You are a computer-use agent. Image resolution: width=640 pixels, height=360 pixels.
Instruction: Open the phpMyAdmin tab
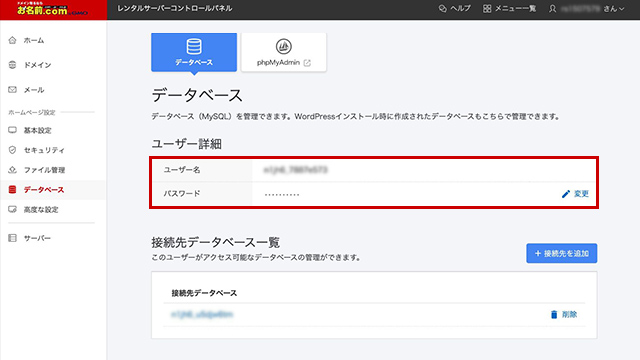[284, 52]
